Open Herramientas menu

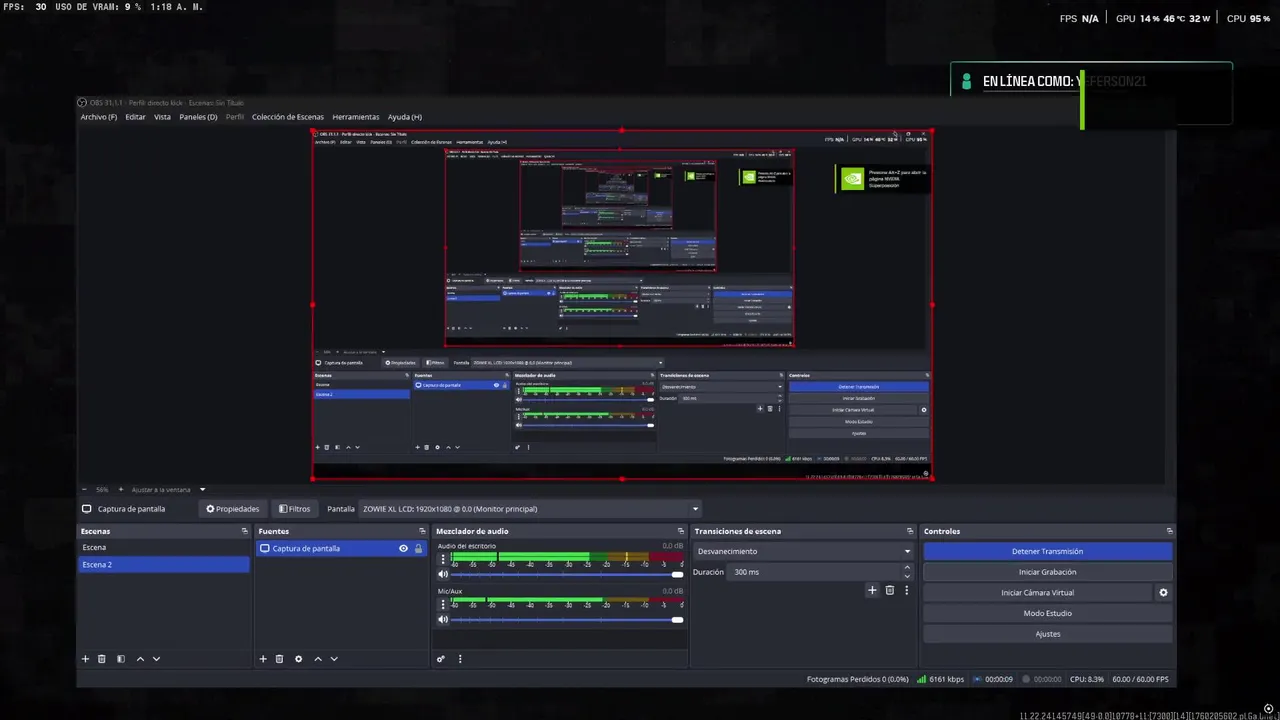(x=356, y=117)
